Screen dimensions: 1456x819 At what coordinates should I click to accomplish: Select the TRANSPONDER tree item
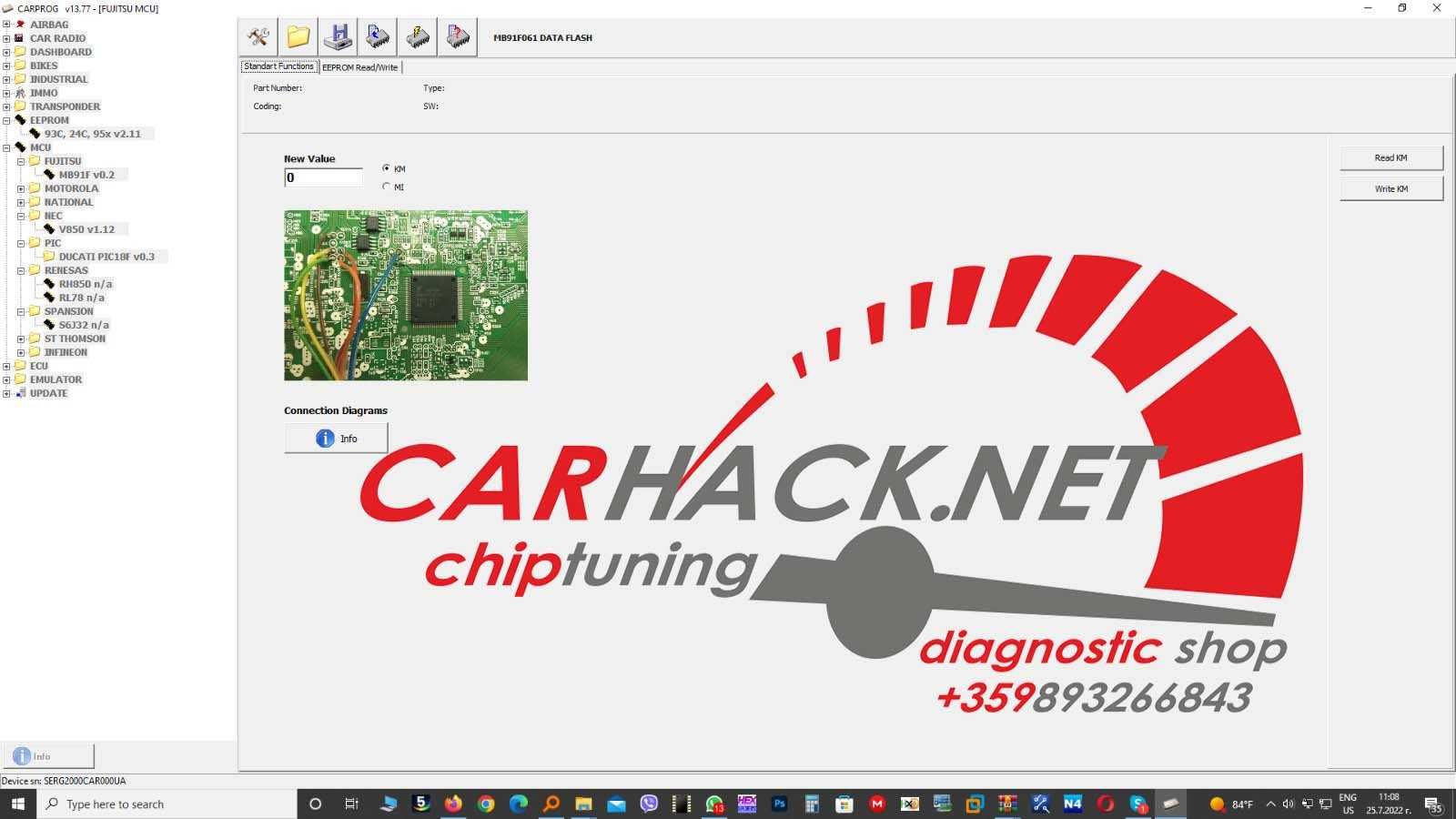(65, 106)
